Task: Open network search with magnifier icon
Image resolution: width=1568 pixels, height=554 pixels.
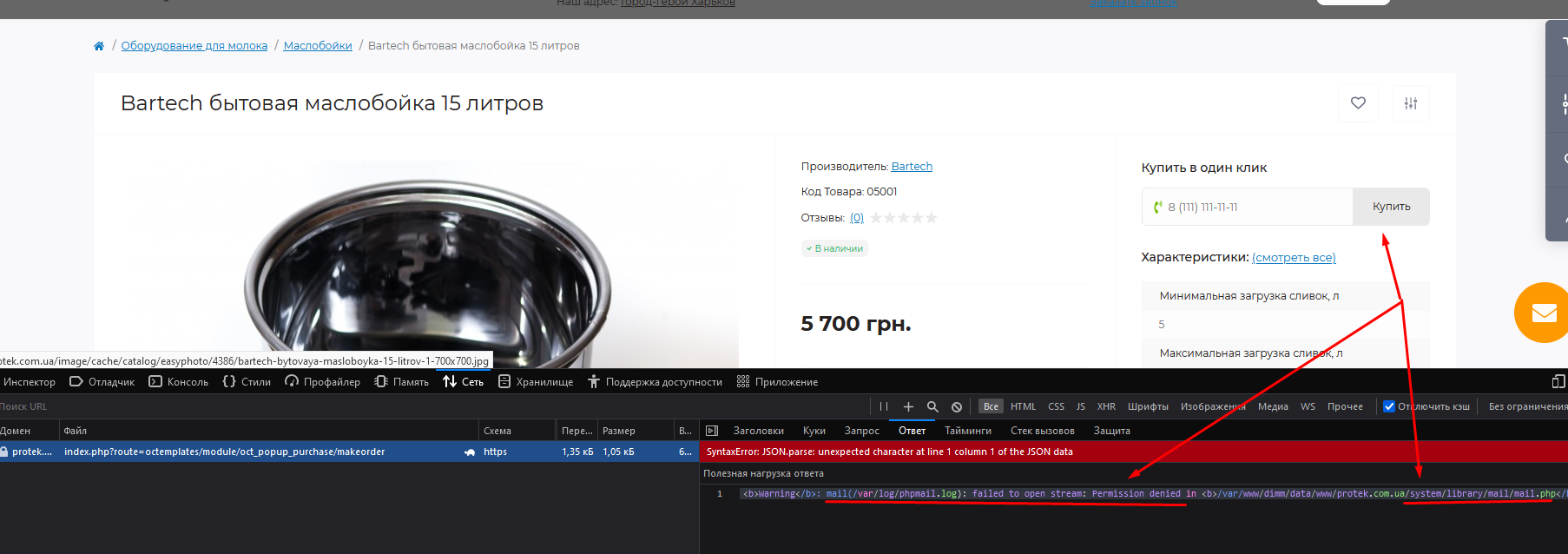Action: tap(932, 406)
